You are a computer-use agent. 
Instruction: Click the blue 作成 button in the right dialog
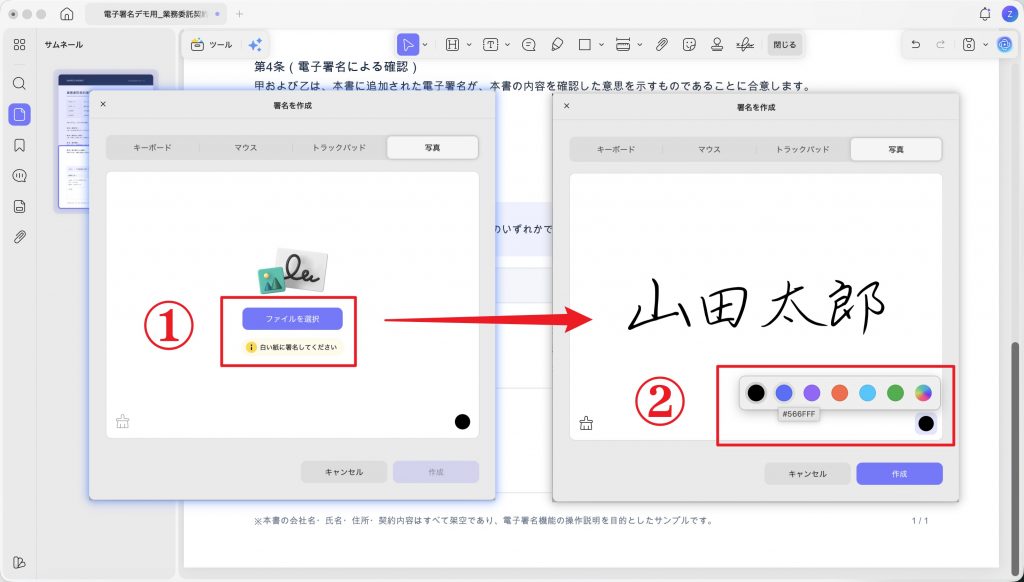pos(899,474)
